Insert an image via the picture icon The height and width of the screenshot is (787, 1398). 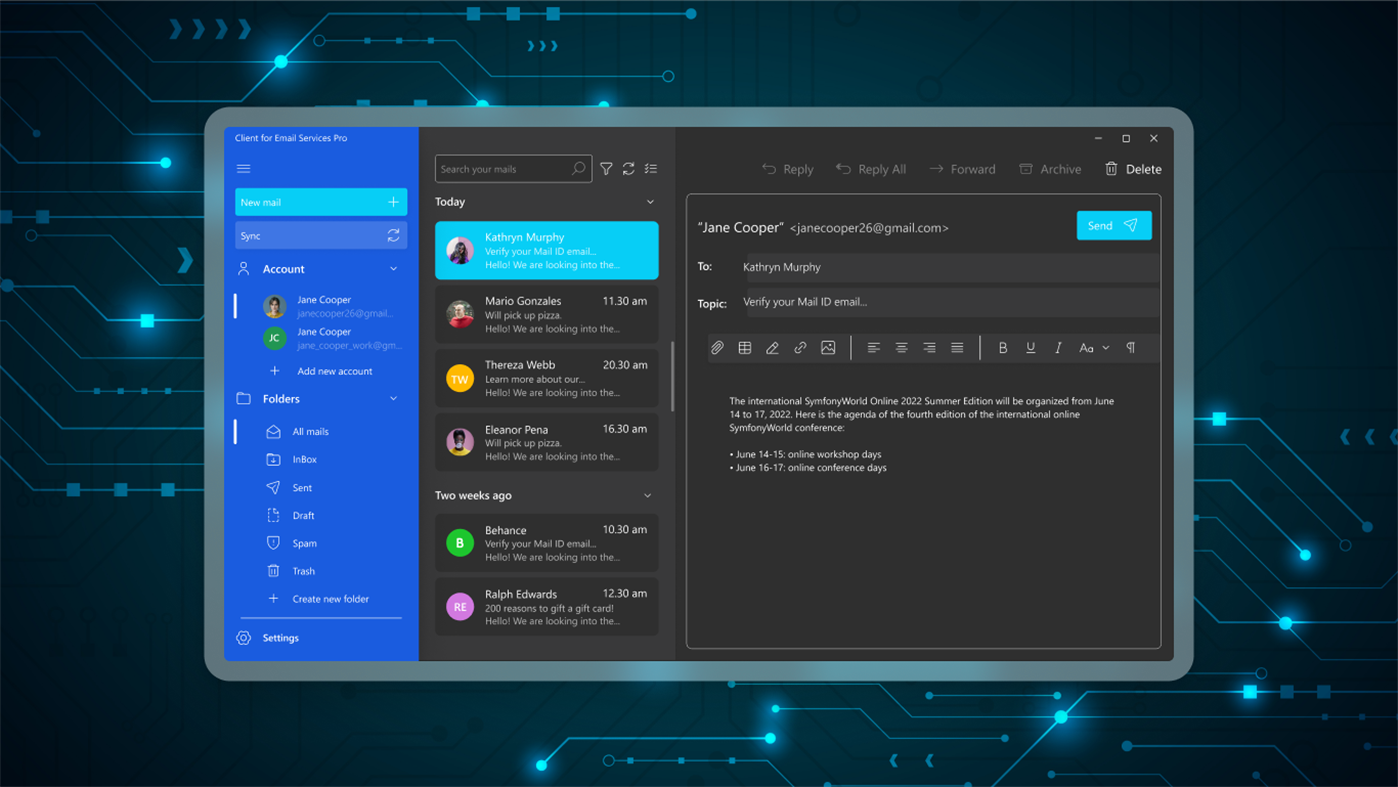tap(828, 347)
